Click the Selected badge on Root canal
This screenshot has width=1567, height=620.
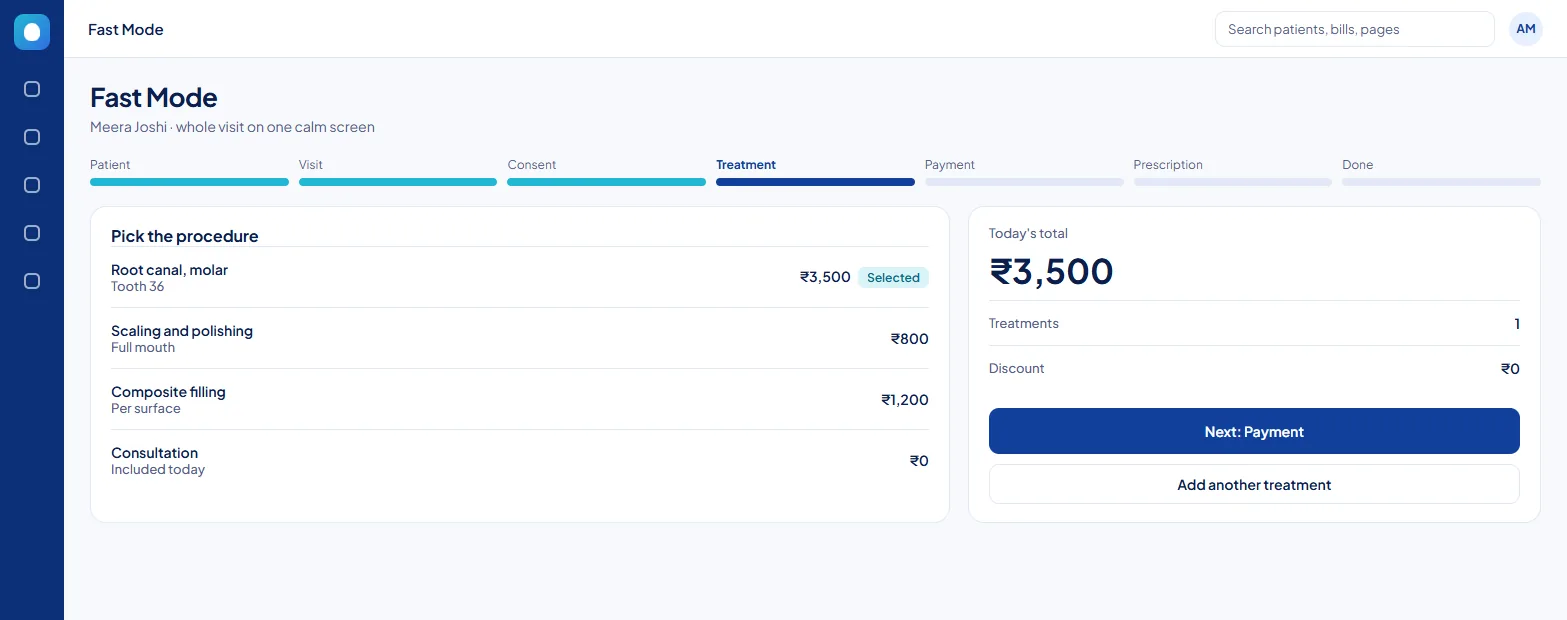[893, 278]
